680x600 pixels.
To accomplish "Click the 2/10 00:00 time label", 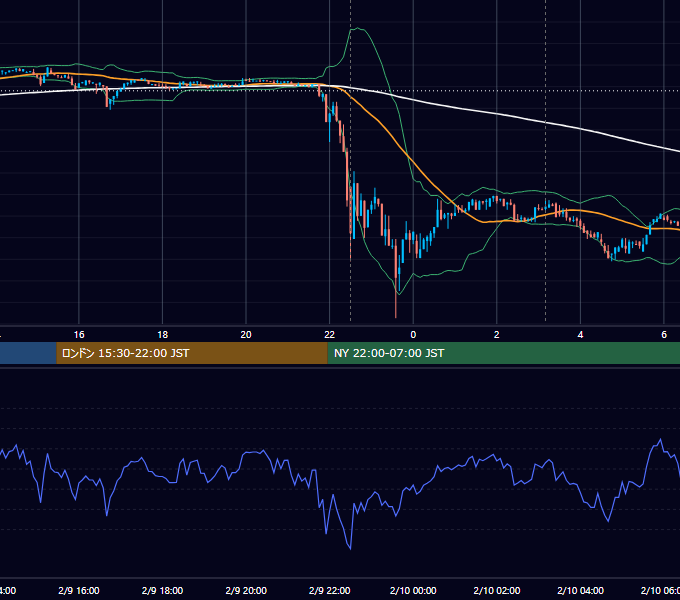I will coord(413,590).
